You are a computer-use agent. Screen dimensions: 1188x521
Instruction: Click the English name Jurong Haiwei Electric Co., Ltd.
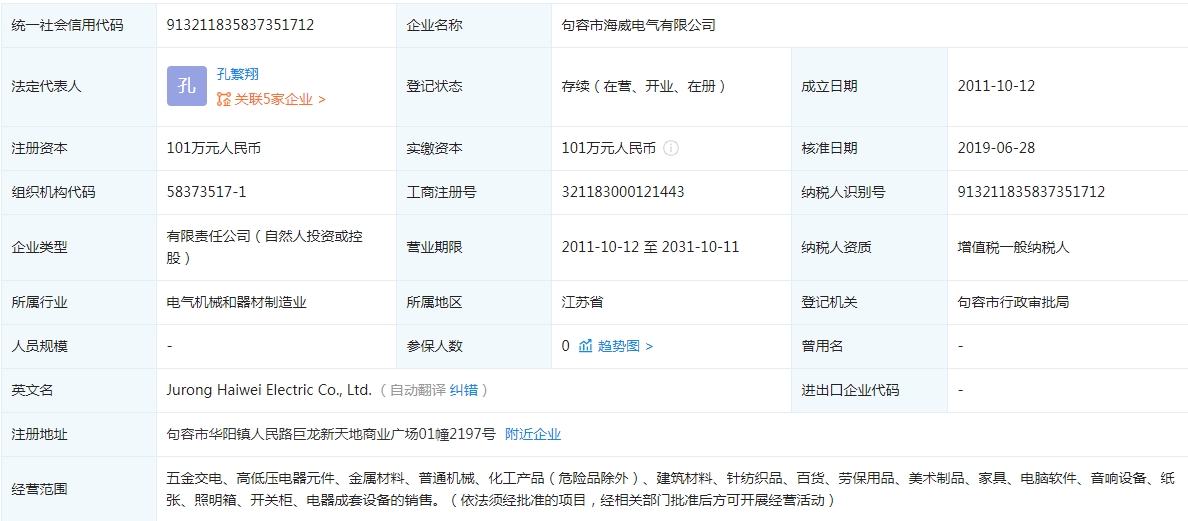269,390
